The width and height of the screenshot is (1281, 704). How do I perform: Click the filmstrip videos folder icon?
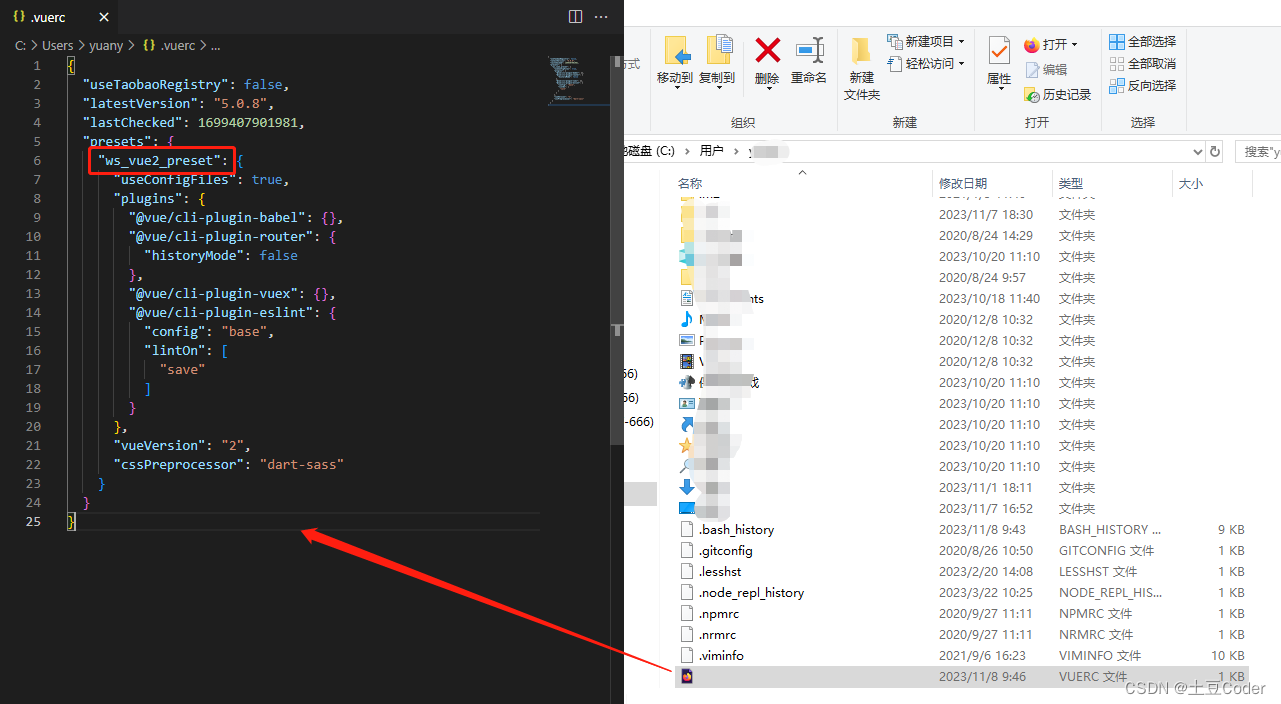[687, 361]
